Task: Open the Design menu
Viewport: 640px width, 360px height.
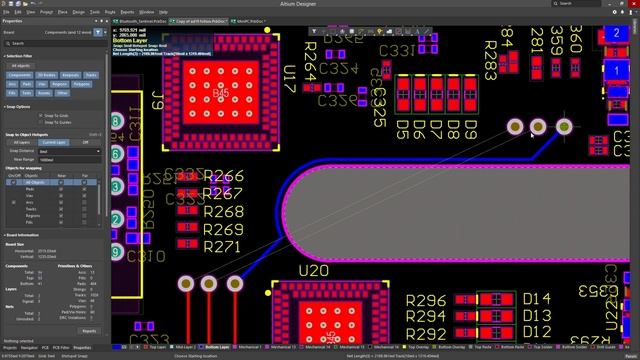Action: click(x=78, y=12)
